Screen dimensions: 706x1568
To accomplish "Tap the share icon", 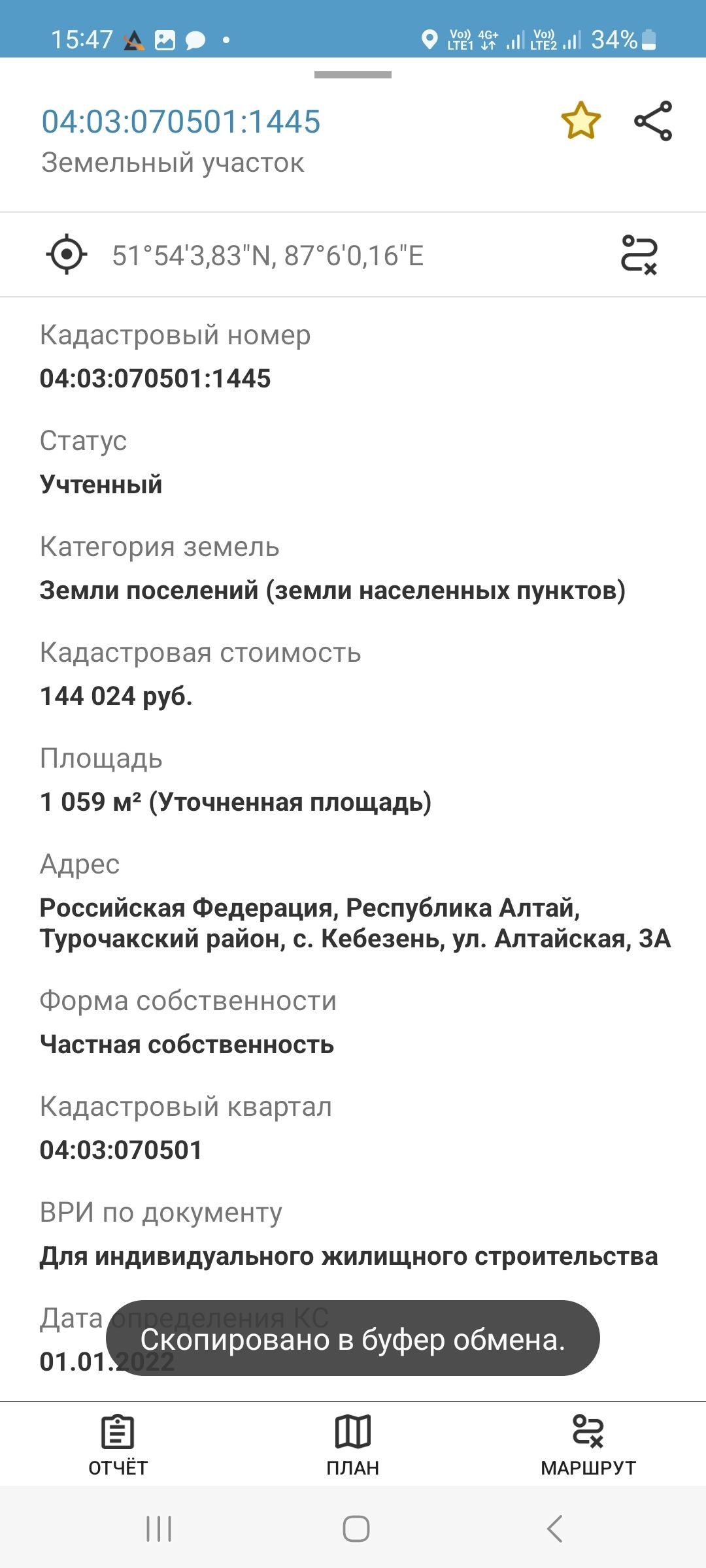I will point(653,121).
